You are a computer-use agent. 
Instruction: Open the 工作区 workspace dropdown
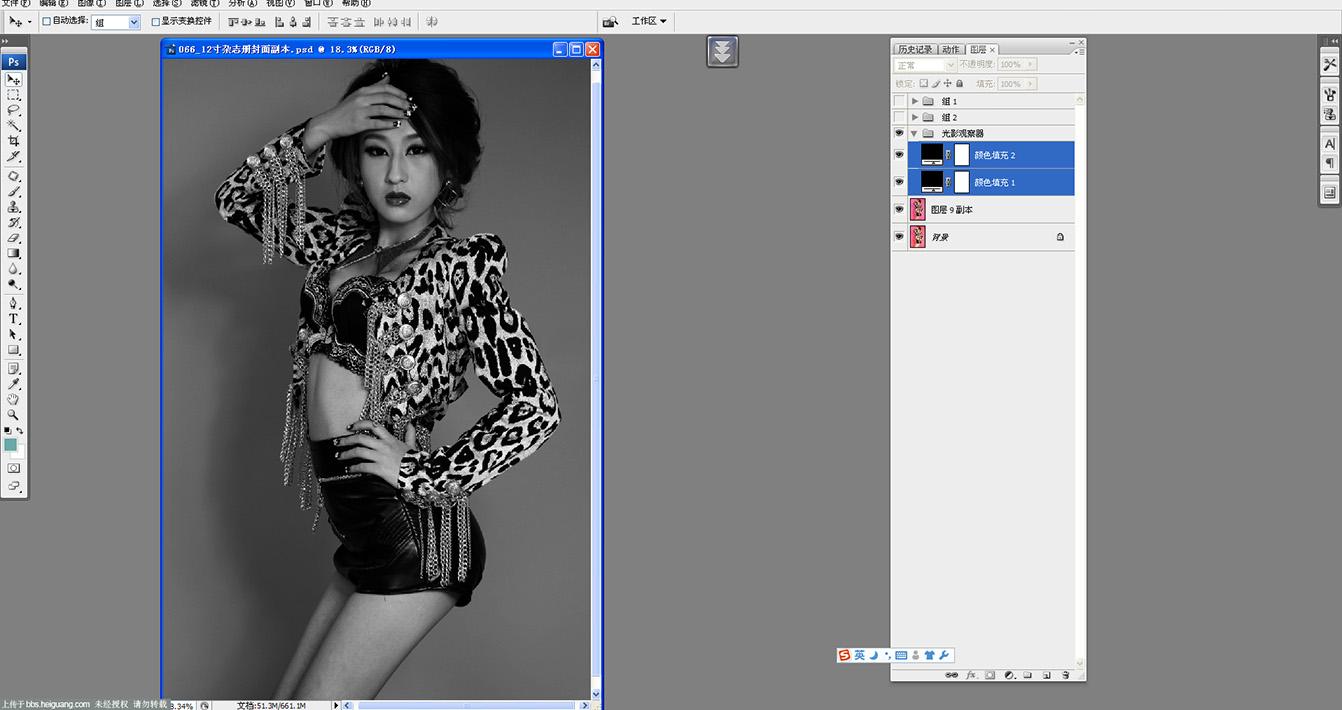649,21
